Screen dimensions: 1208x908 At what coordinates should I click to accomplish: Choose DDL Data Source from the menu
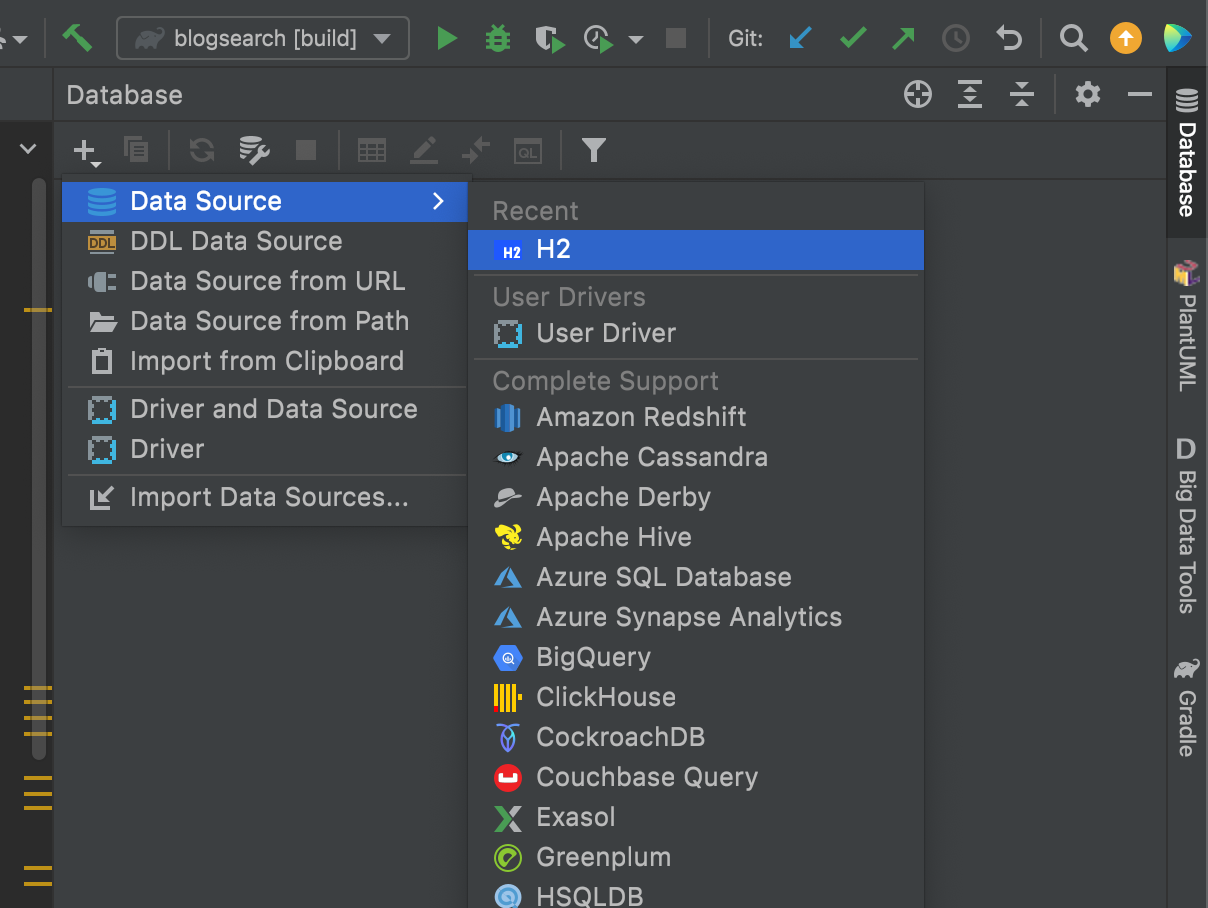pos(265,241)
